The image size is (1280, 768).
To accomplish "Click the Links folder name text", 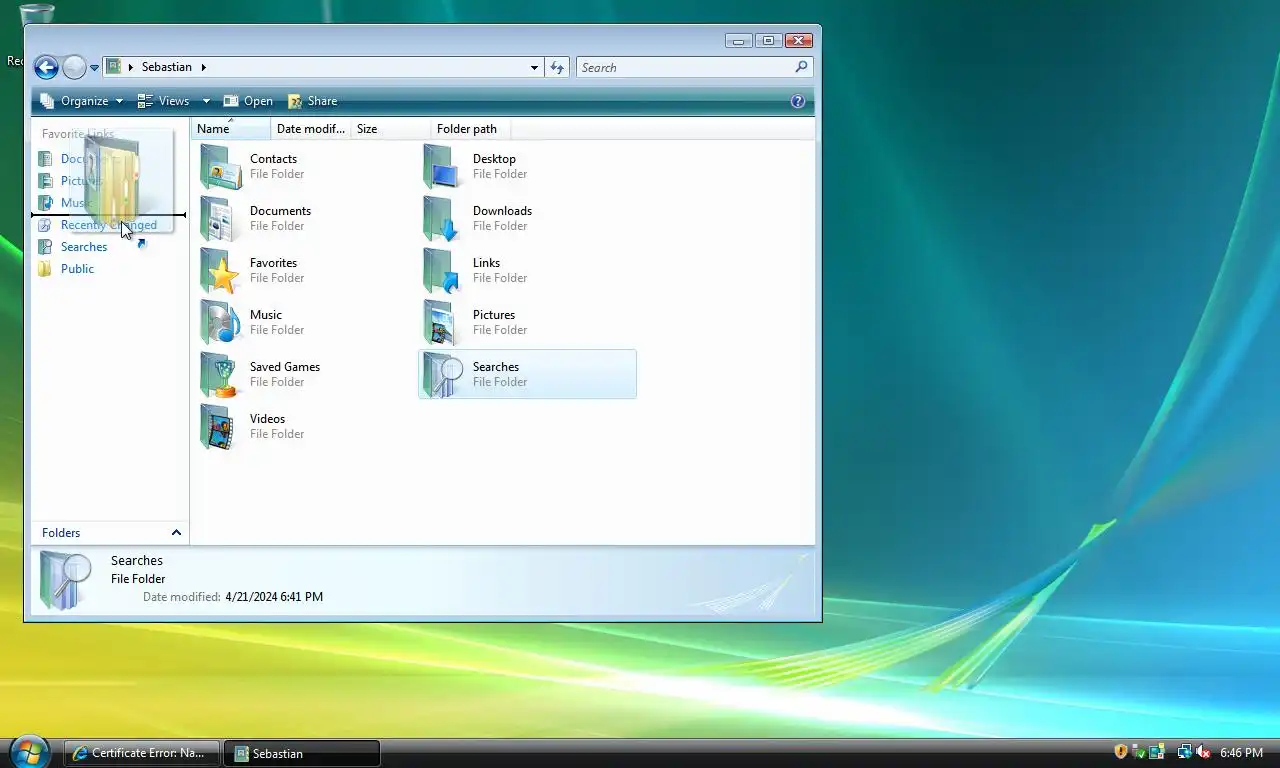I will pyautogui.click(x=486, y=263).
